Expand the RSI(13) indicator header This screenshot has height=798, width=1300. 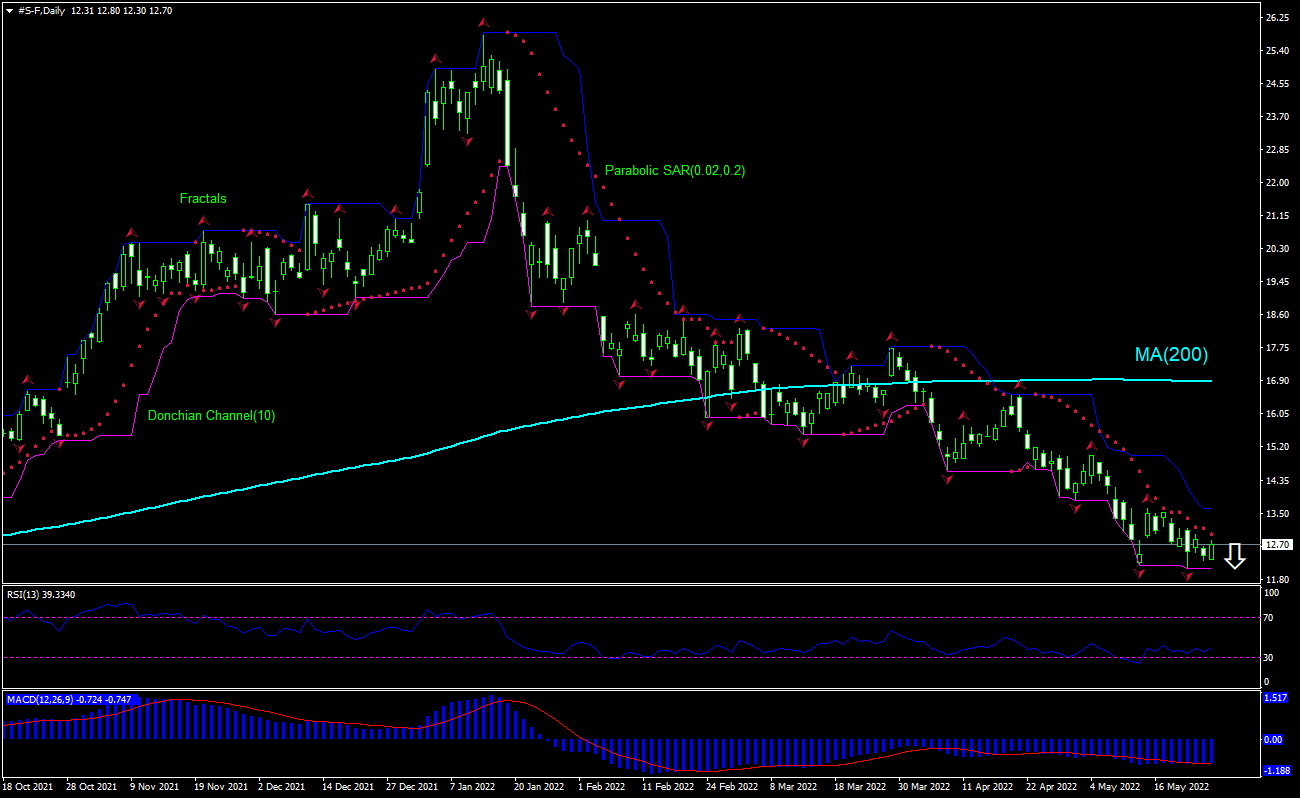(x=38, y=594)
